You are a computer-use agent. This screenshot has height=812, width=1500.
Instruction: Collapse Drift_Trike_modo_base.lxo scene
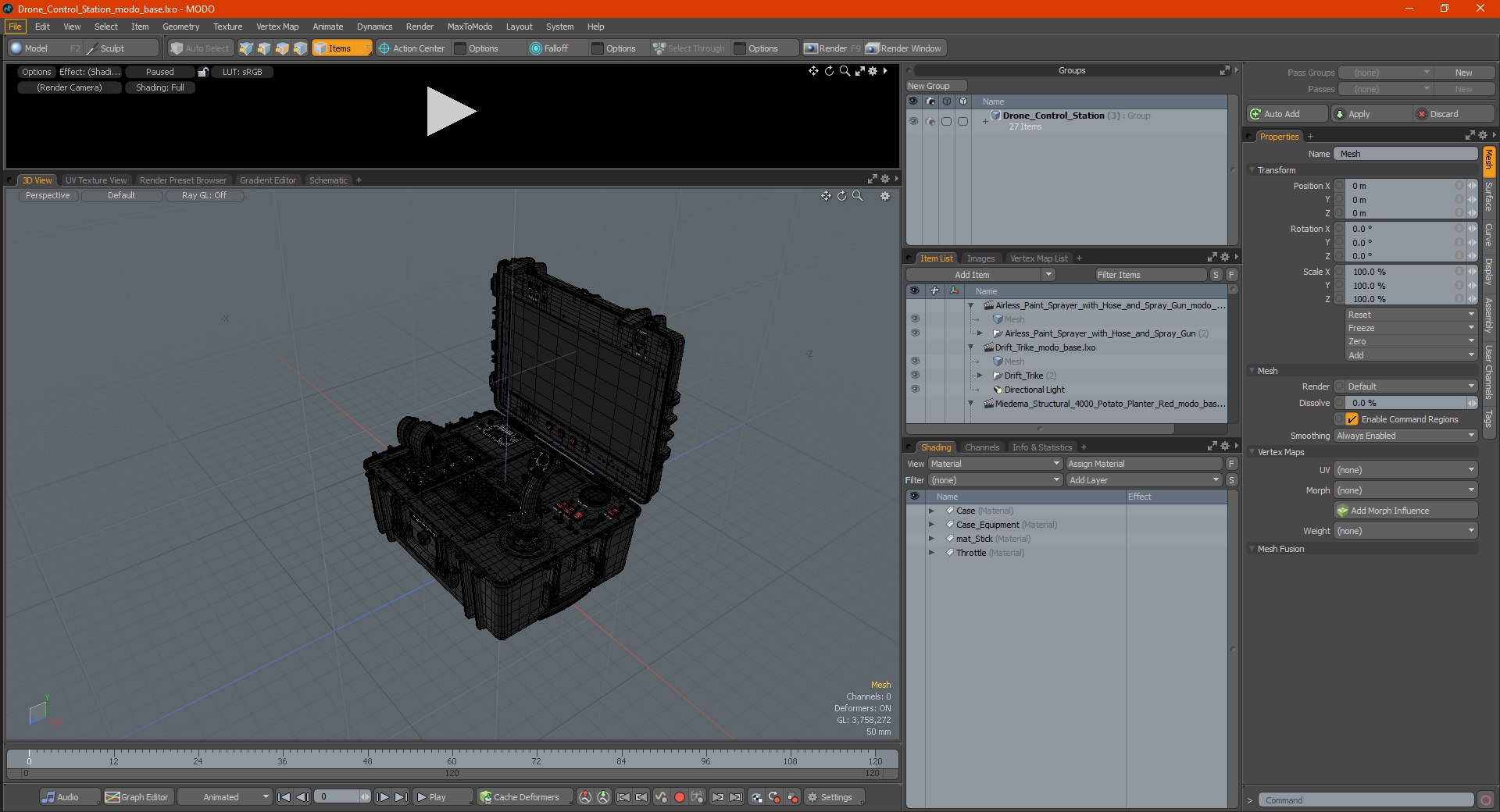pos(971,347)
